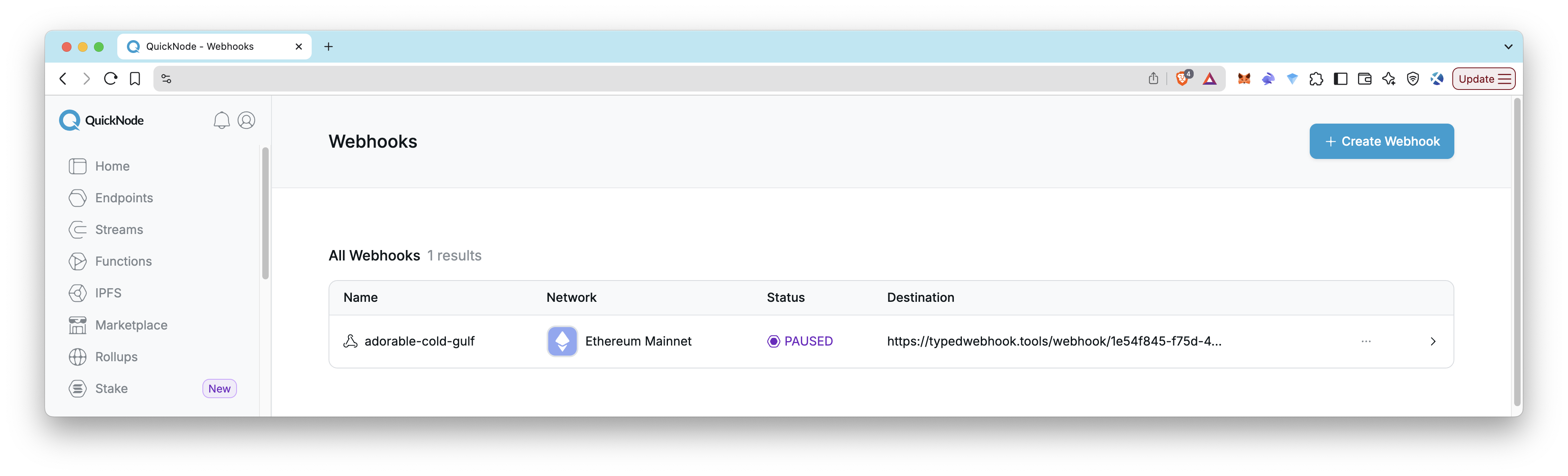Reload the page
Viewport: 1568px width, 476px height.
tap(110, 78)
